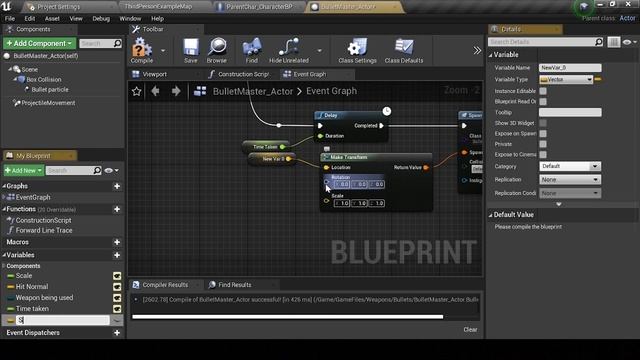Image resolution: width=640 pixels, height=360 pixels.
Task: Click BulletMaster_Actor breadcrumb
Action: coord(253,91)
